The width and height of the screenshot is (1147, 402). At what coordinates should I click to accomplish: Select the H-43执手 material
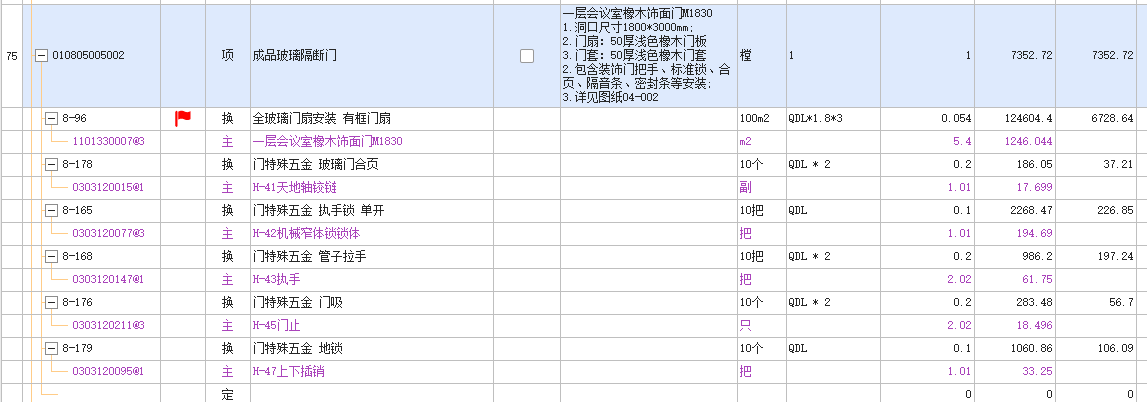click(277, 280)
